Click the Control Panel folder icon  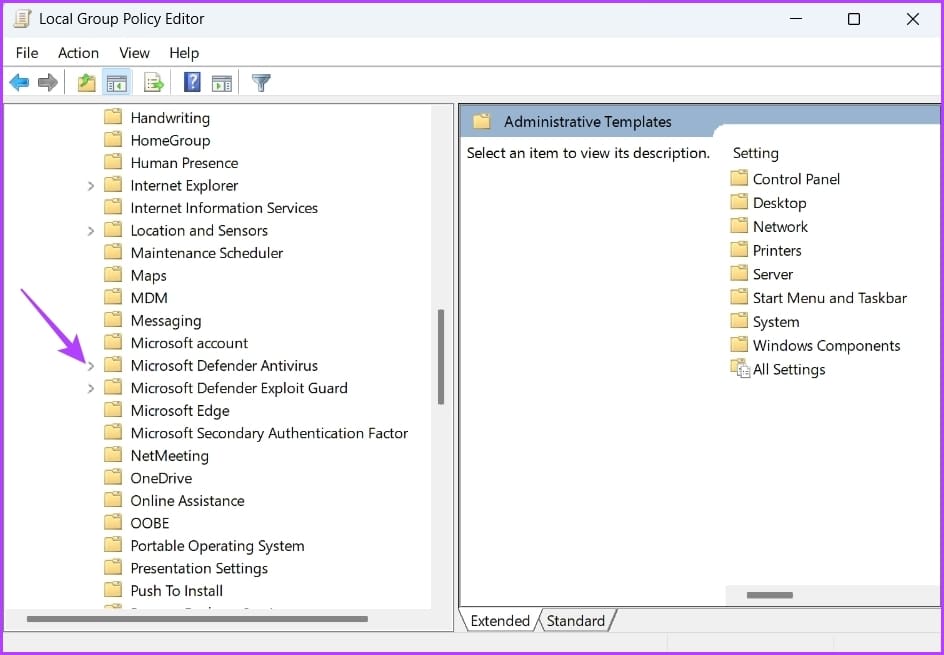click(739, 178)
